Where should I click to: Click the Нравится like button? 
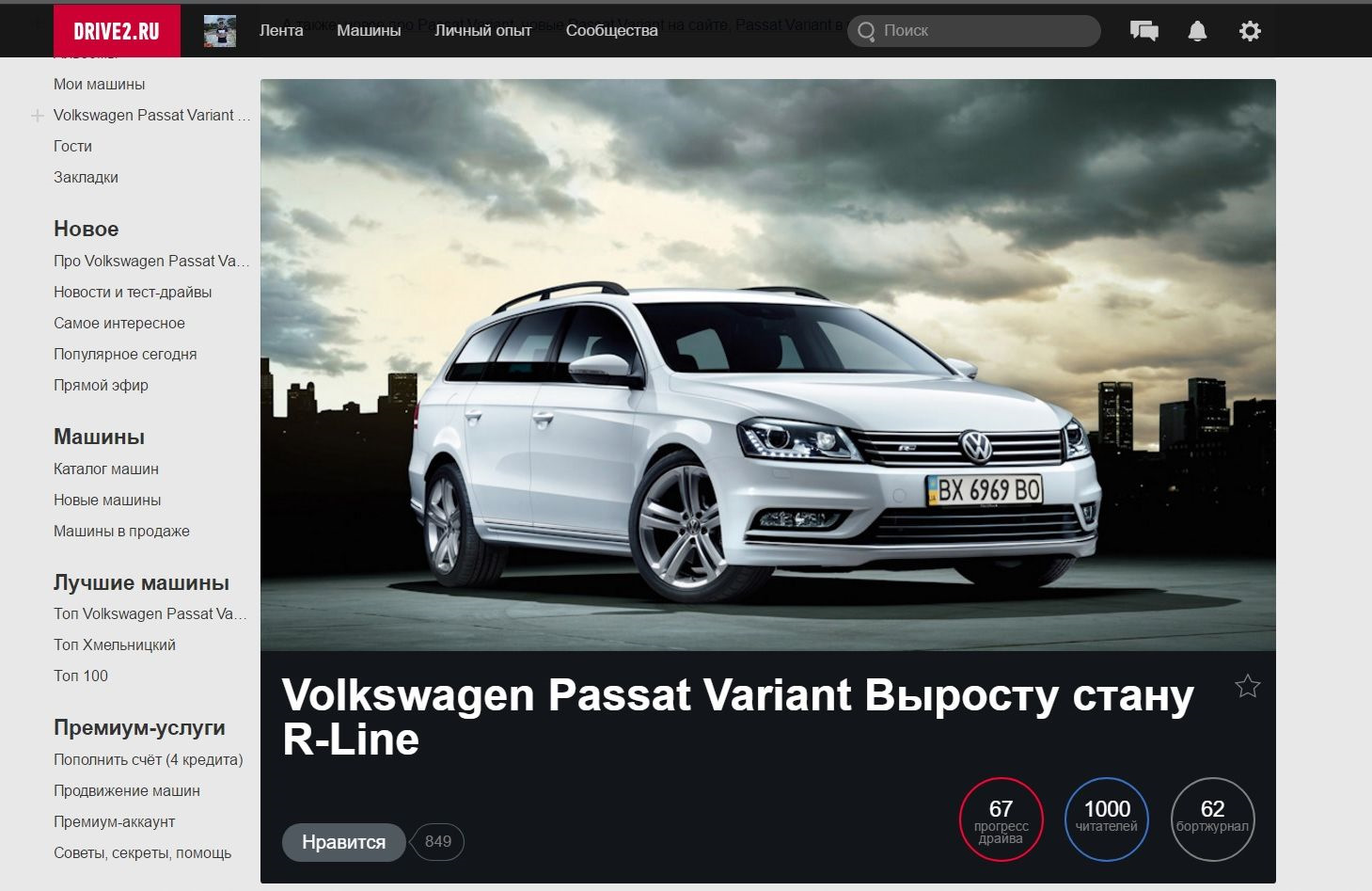(344, 842)
